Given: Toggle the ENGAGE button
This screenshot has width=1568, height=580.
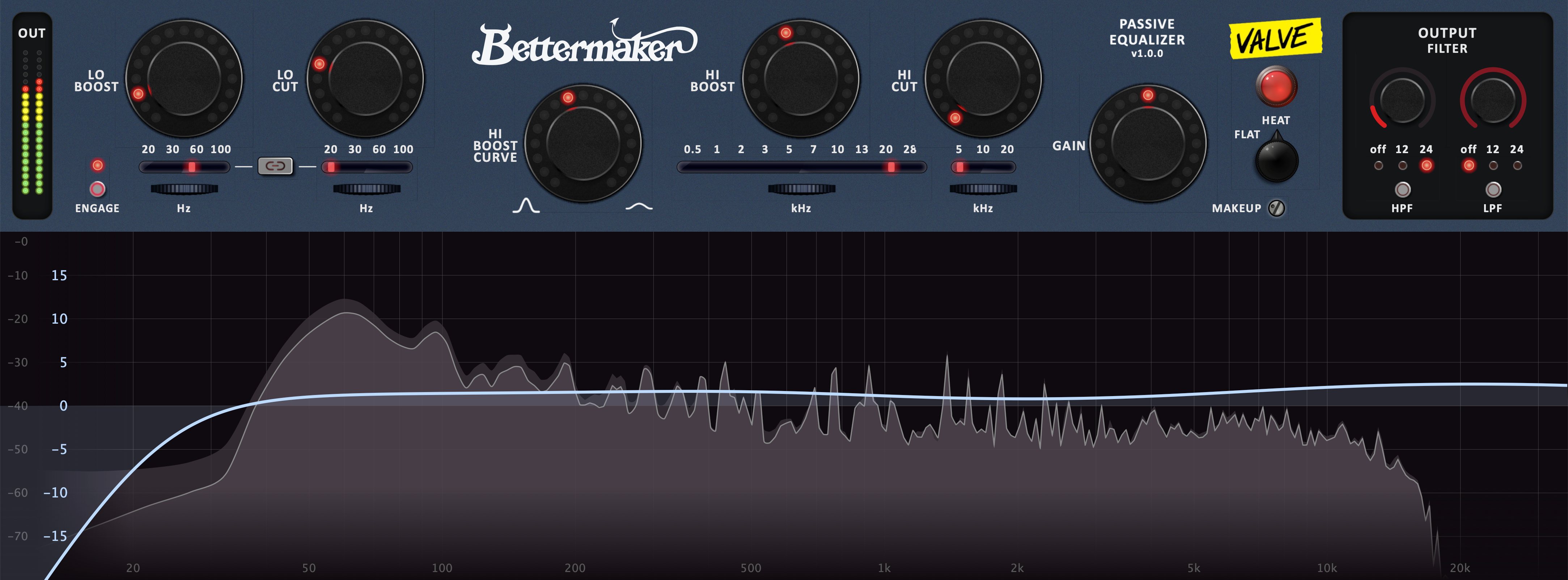Looking at the screenshot, I should tap(97, 189).
